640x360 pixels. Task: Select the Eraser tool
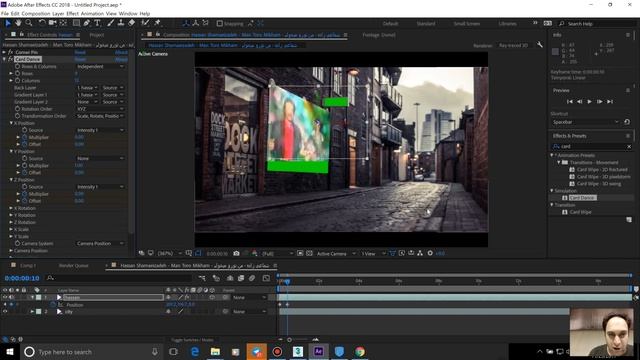point(131,23)
